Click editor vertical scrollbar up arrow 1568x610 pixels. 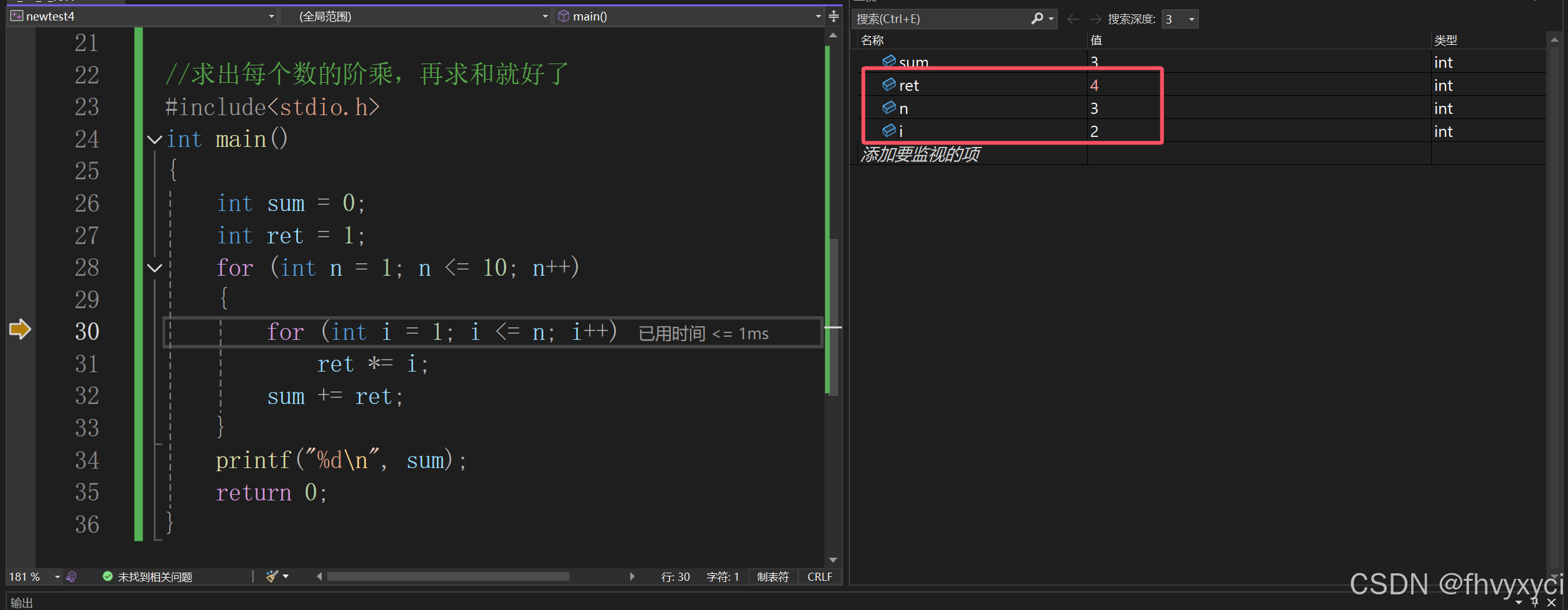point(833,35)
